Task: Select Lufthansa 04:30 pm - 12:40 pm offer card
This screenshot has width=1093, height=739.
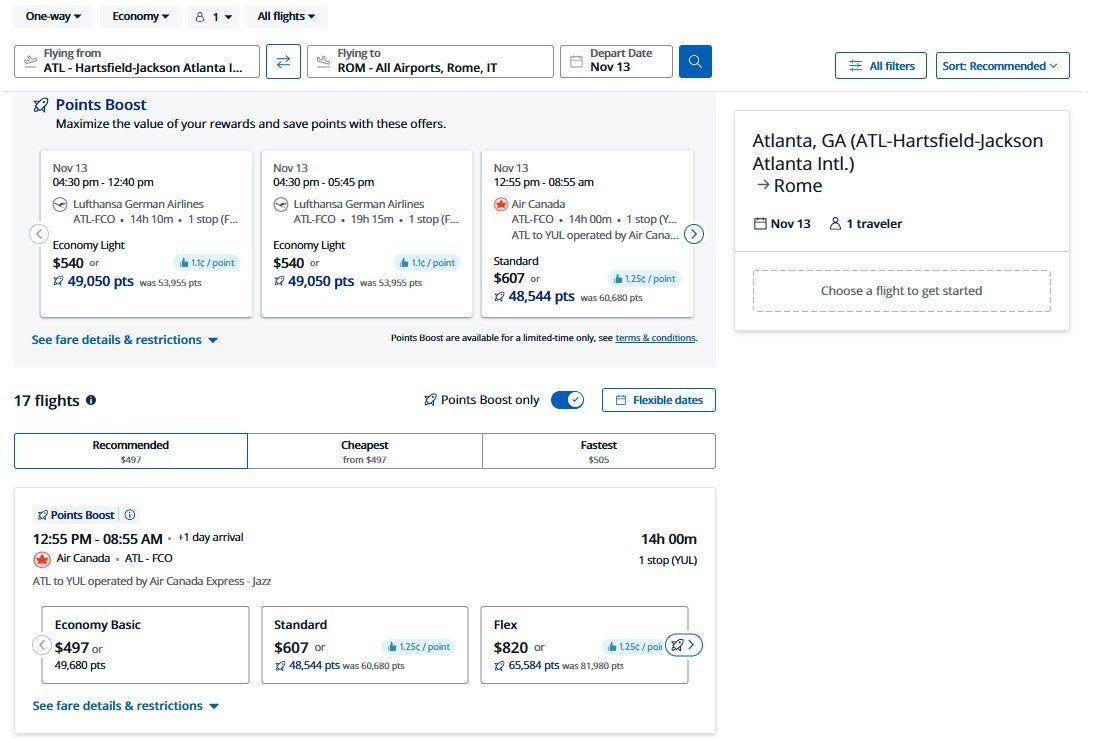Action: click(x=146, y=233)
